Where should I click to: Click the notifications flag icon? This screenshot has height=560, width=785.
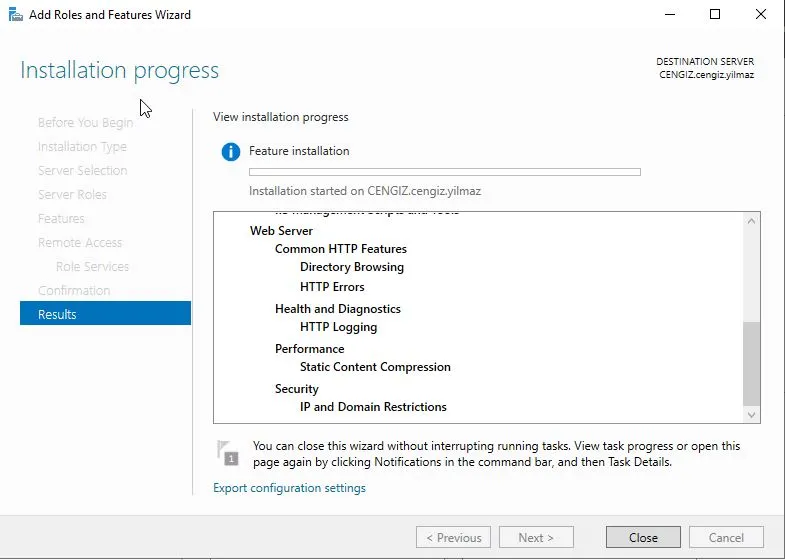click(229, 453)
